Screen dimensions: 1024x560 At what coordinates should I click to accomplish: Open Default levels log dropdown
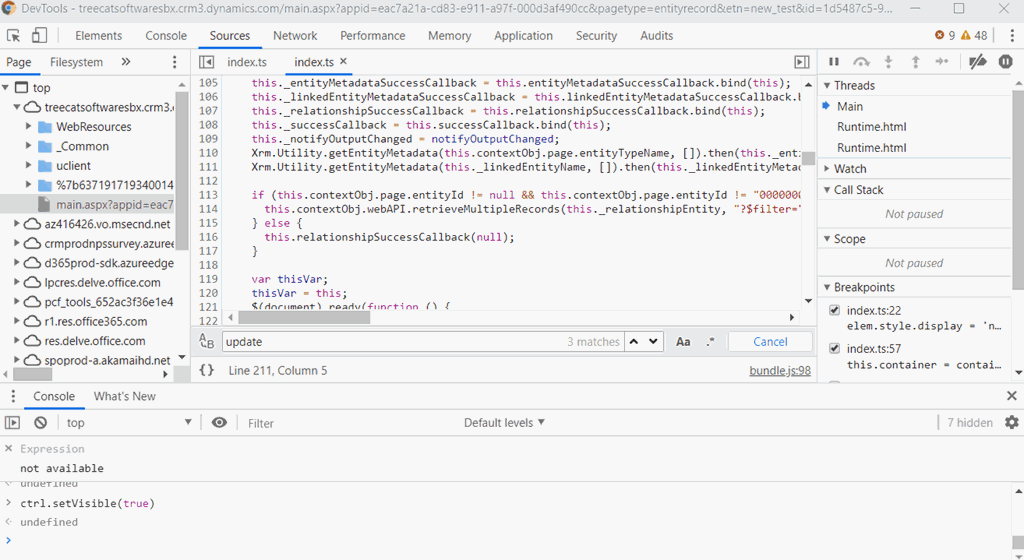(x=504, y=423)
